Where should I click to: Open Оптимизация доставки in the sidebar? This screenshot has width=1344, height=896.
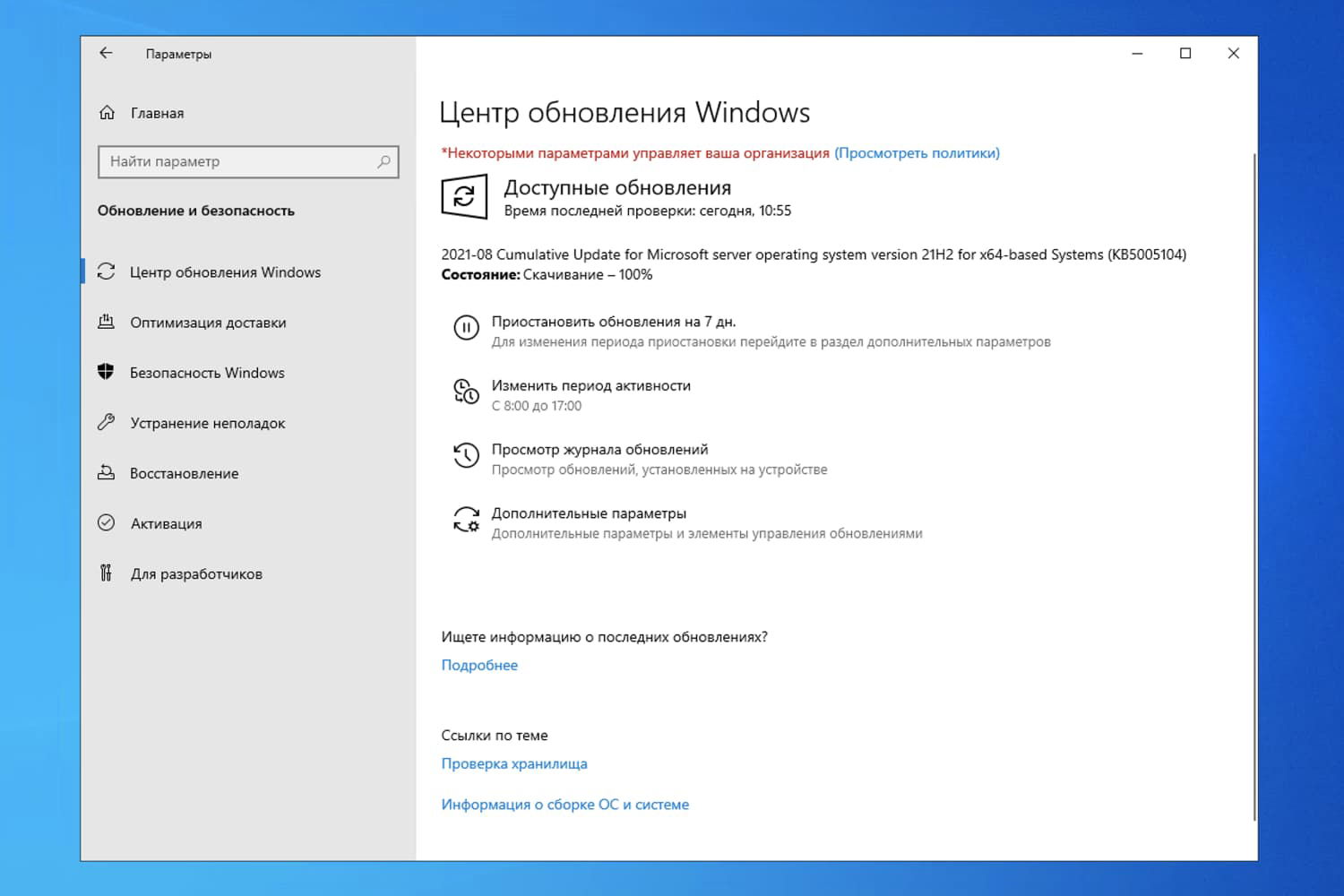point(208,322)
